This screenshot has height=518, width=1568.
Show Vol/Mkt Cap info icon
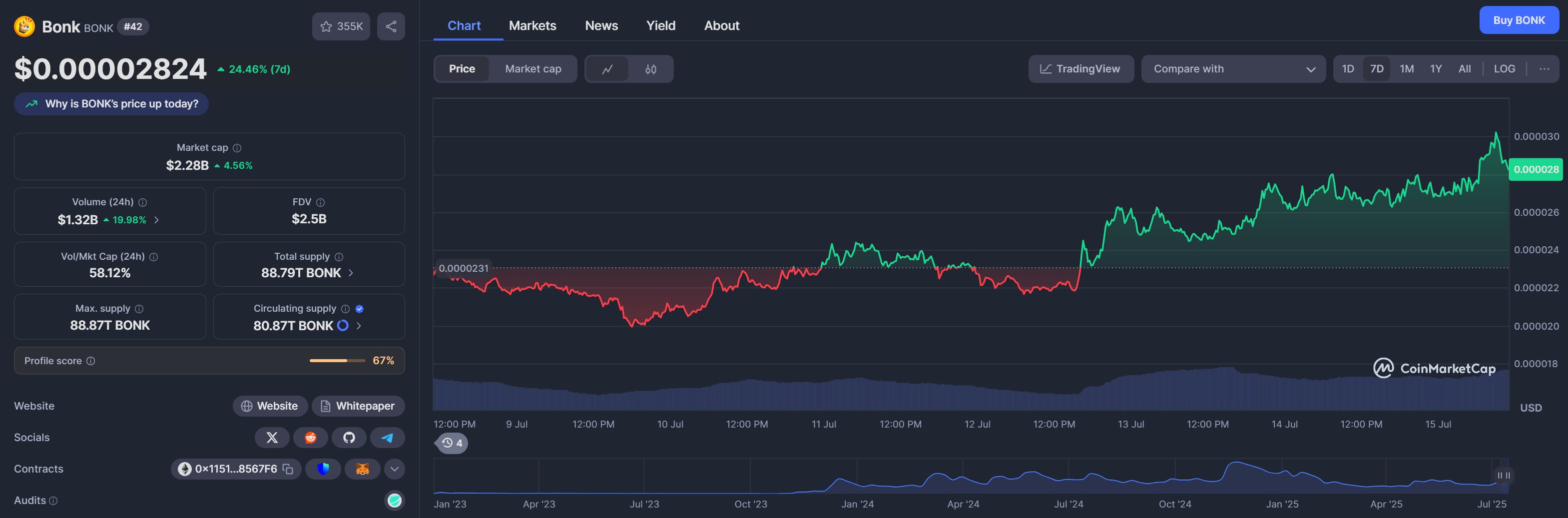click(x=154, y=257)
